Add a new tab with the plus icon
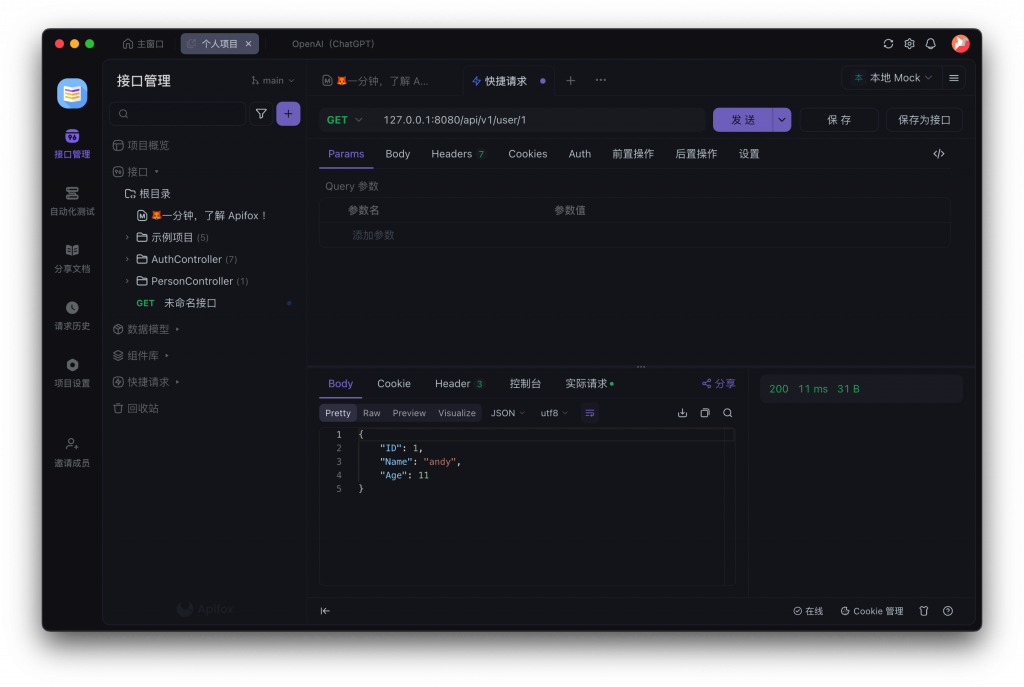This screenshot has width=1024, height=687. point(570,80)
